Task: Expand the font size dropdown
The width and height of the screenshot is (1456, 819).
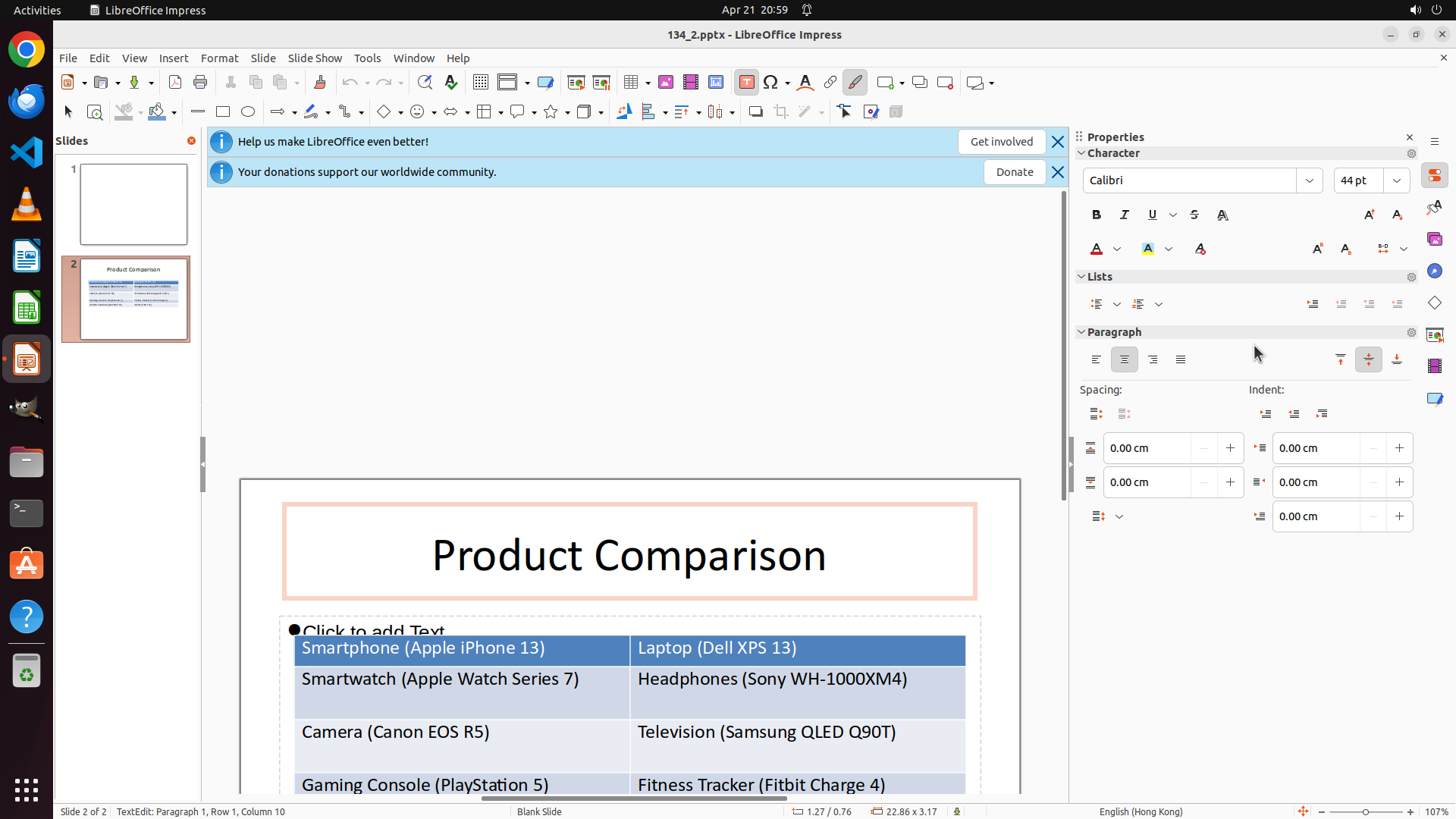Action: (1397, 180)
